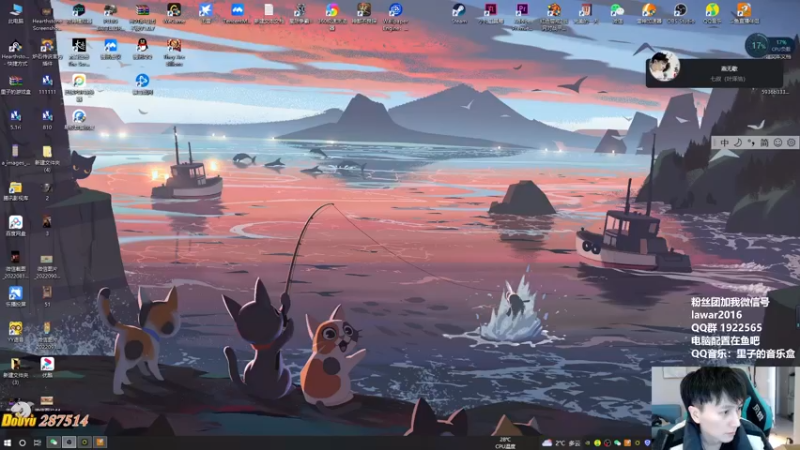Screen dimensions: 800x450
Task: Open the Xunlei blue bird shortcut
Action: pos(206,13)
